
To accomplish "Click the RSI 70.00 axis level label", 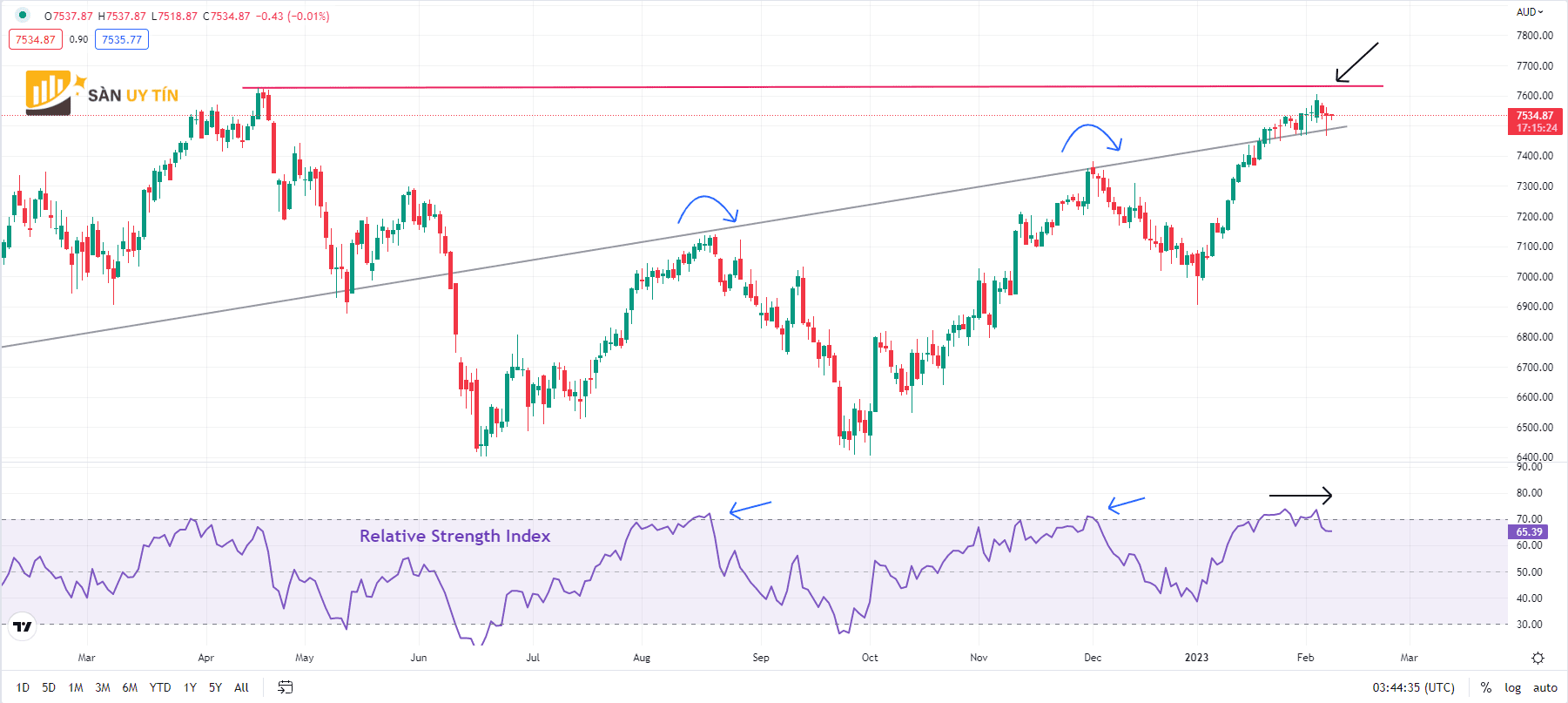I will (1529, 519).
